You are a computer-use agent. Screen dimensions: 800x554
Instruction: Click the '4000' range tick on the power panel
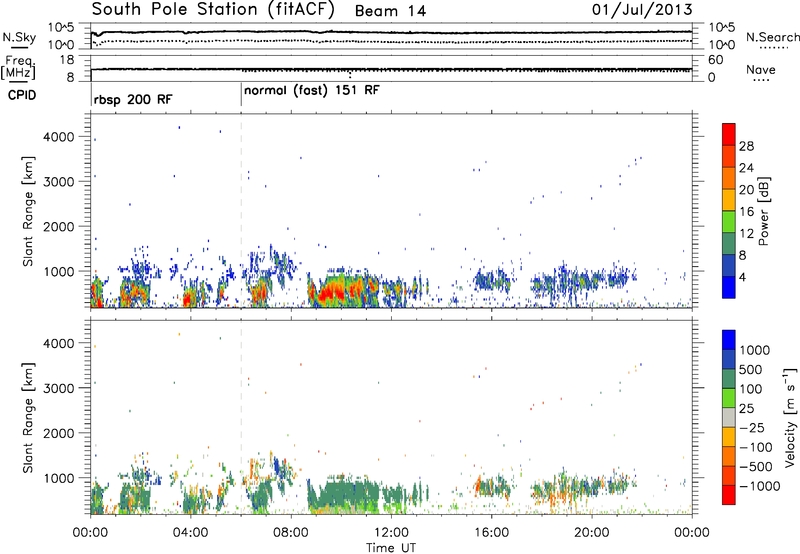pos(59,137)
